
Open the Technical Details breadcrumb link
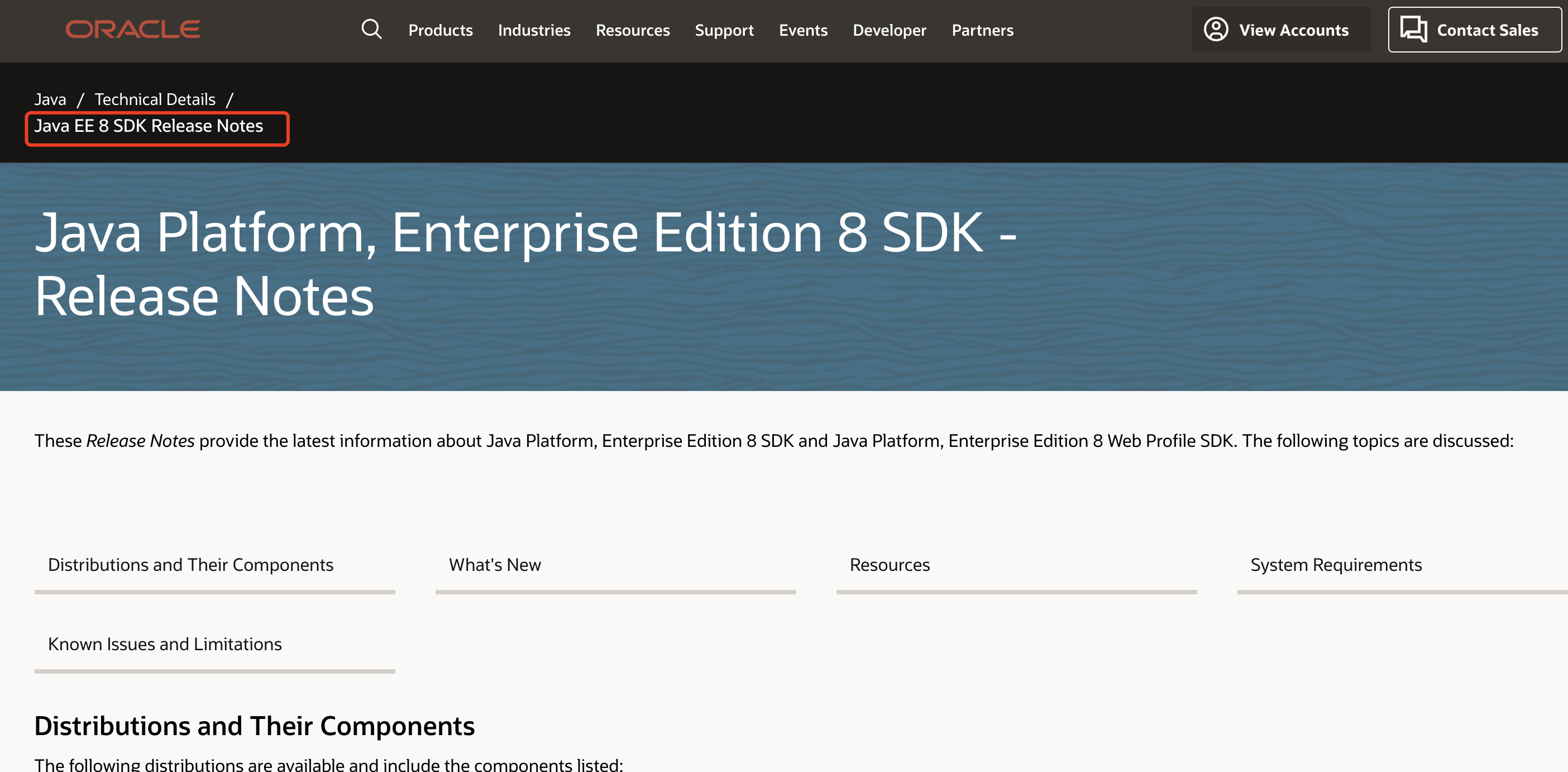[x=155, y=99]
